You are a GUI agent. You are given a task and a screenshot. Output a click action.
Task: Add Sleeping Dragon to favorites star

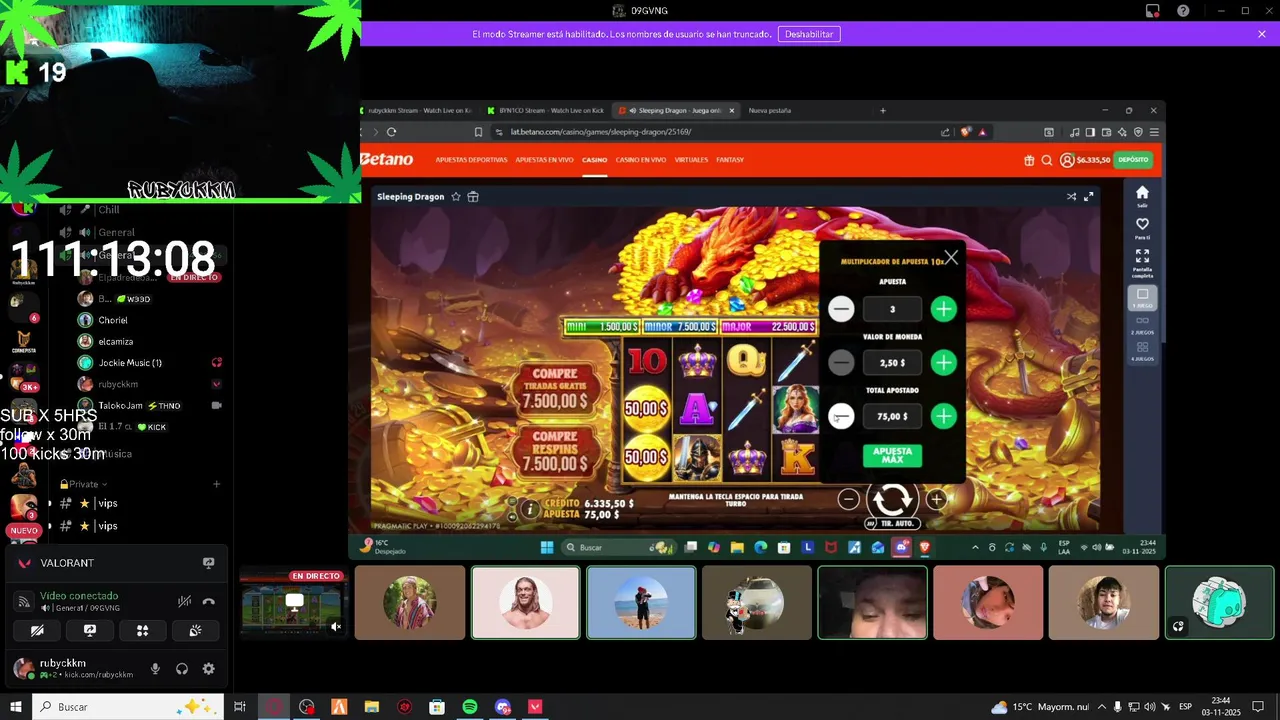(x=456, y=197)
